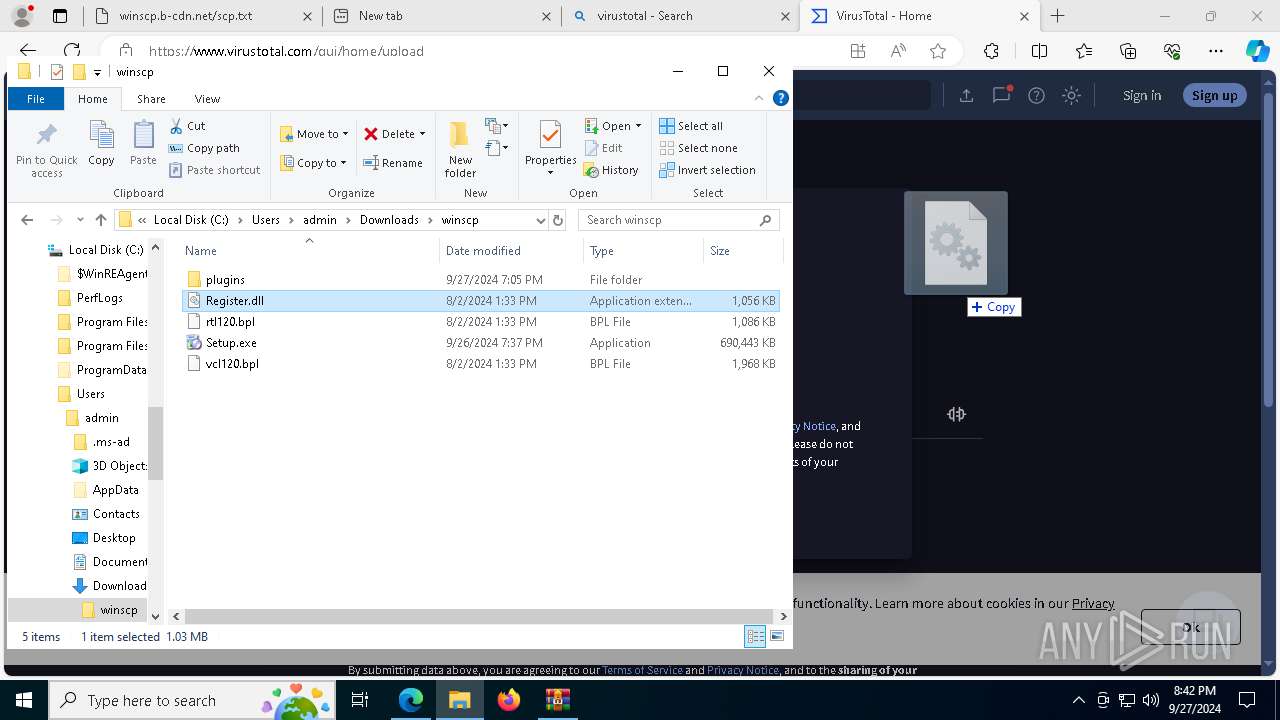Open address bar history dropdown

[540, 220]
